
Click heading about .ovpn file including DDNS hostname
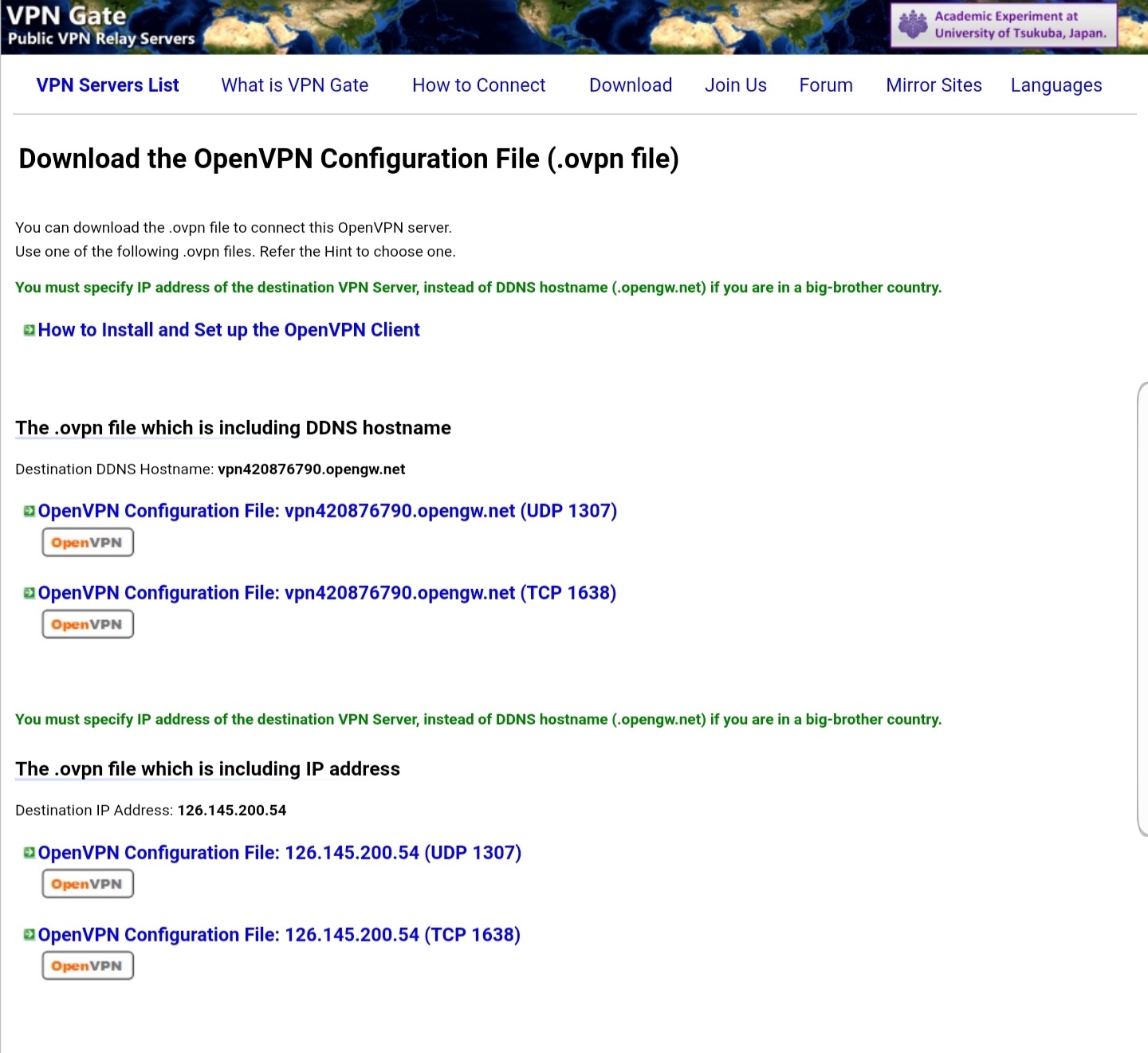233,428
